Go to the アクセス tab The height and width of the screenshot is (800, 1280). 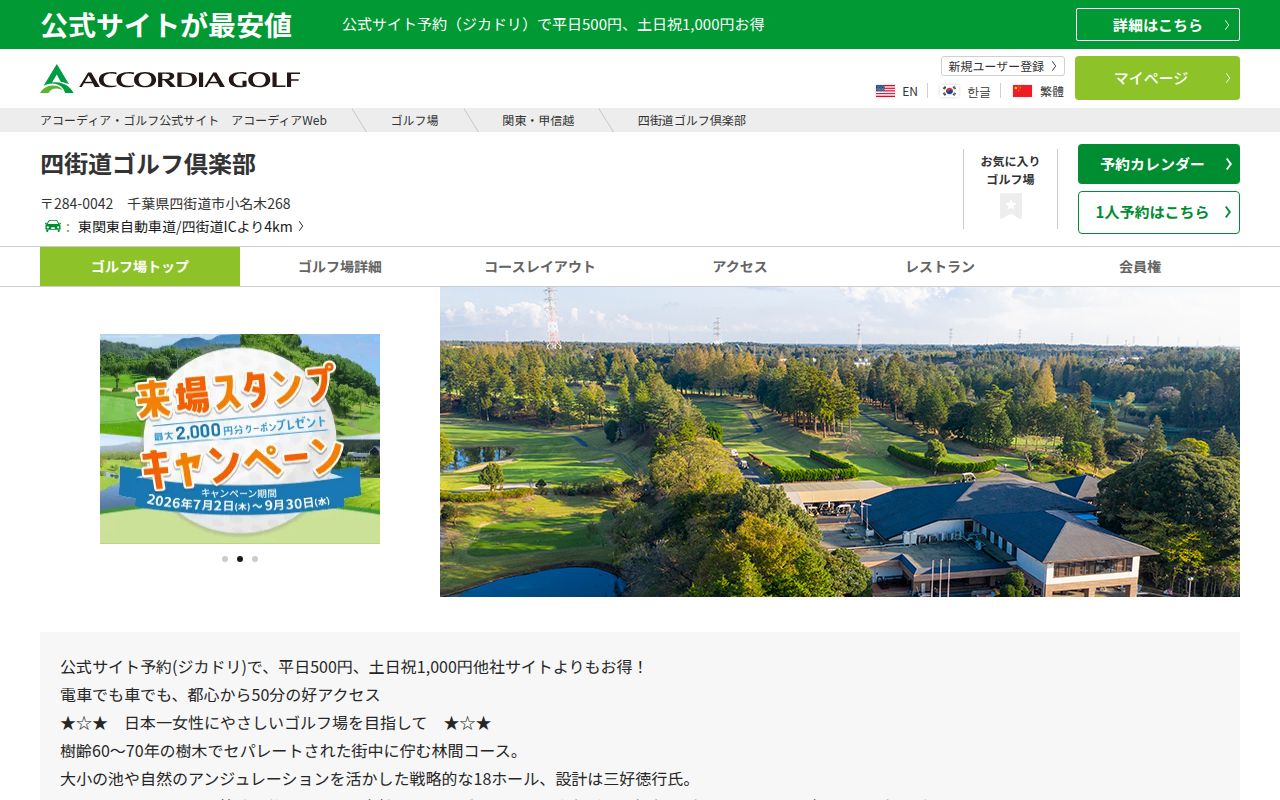coord(740,267)
